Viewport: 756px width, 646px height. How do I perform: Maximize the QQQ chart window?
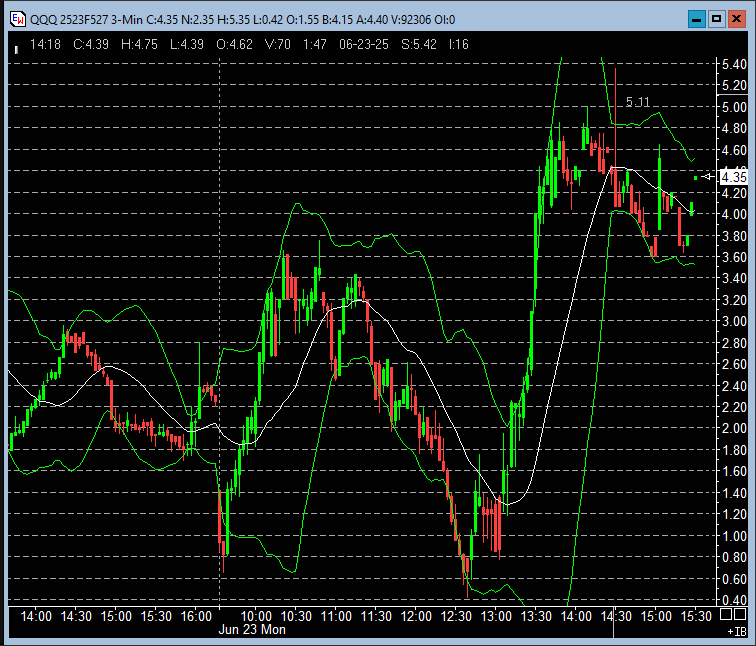pos(716,19)
